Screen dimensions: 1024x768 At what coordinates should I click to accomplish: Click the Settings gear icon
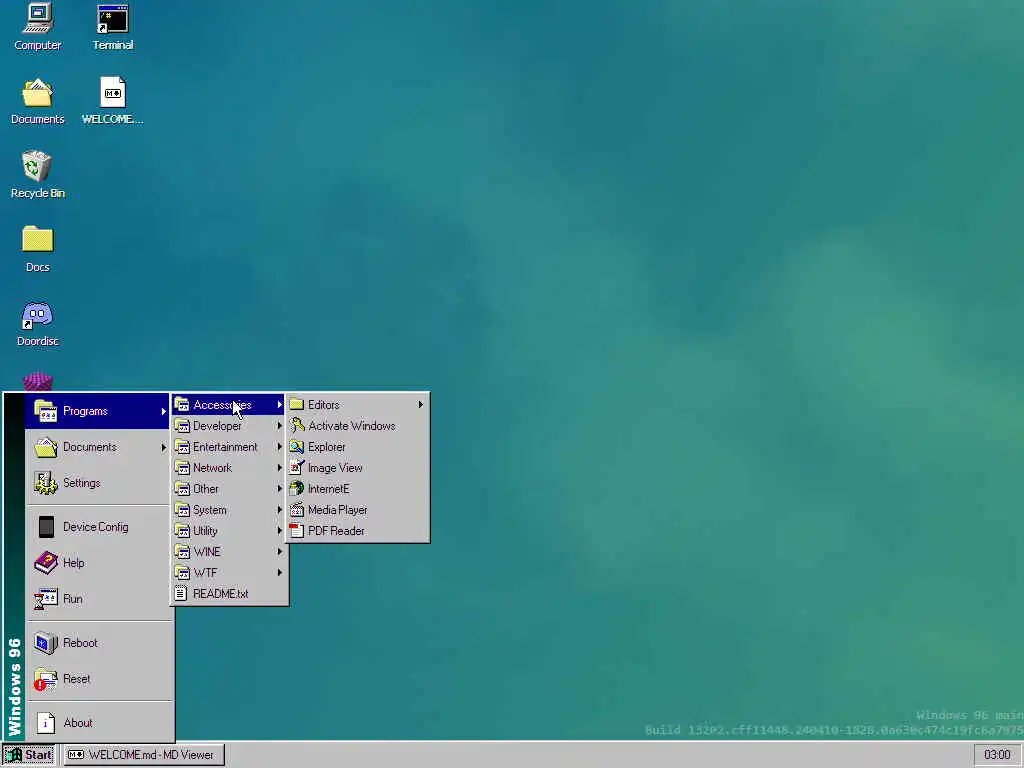pyautogui.click(x=46, y=483)
